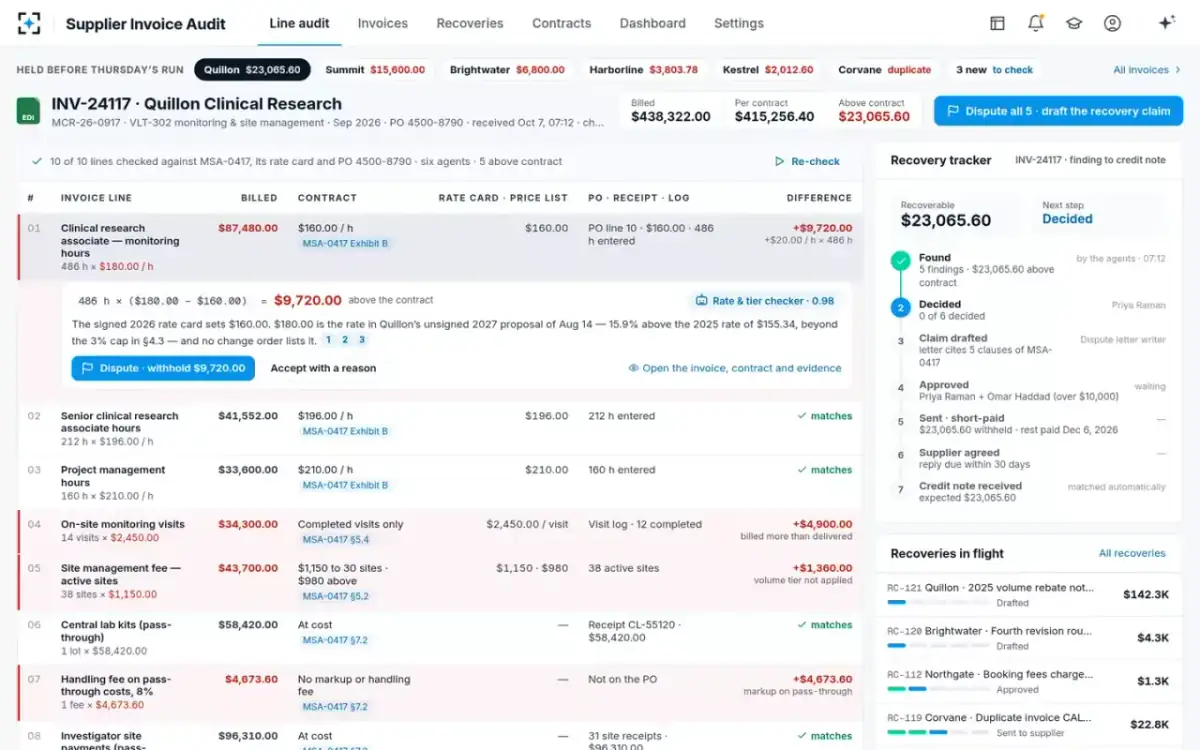The width and height of the screenshot is (1200, 750).
Task: Open the Recoveries tab
Action: pos(470,23)
